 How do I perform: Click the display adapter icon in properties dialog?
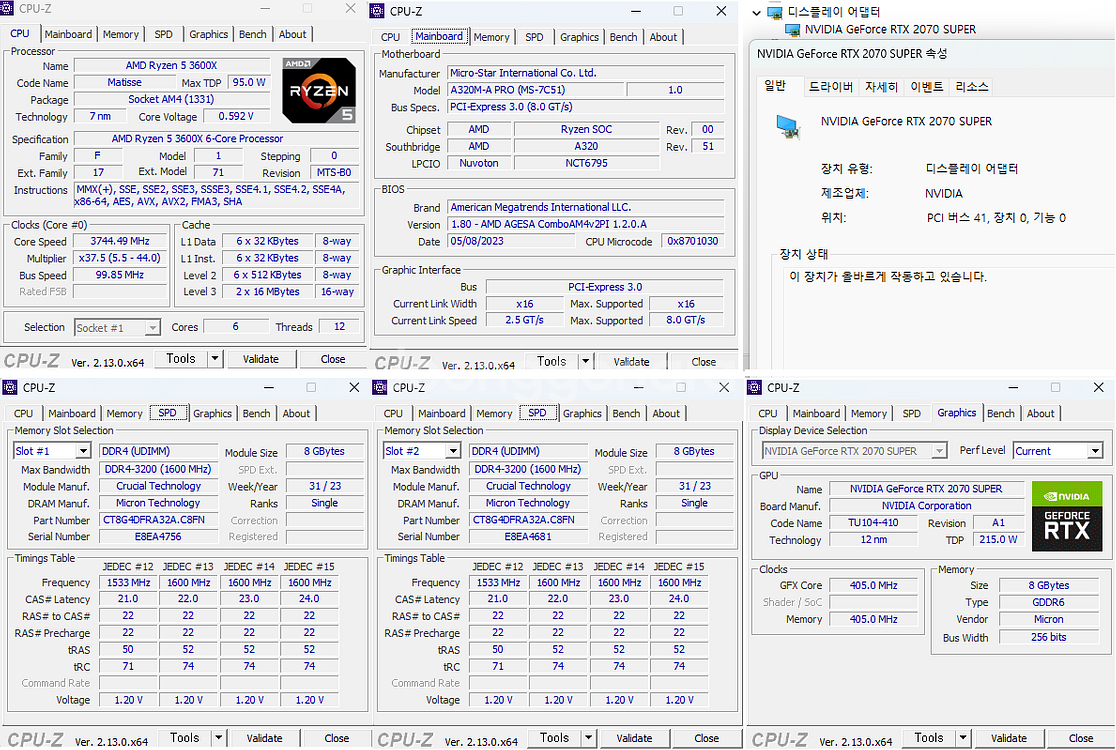coord(789,125)
